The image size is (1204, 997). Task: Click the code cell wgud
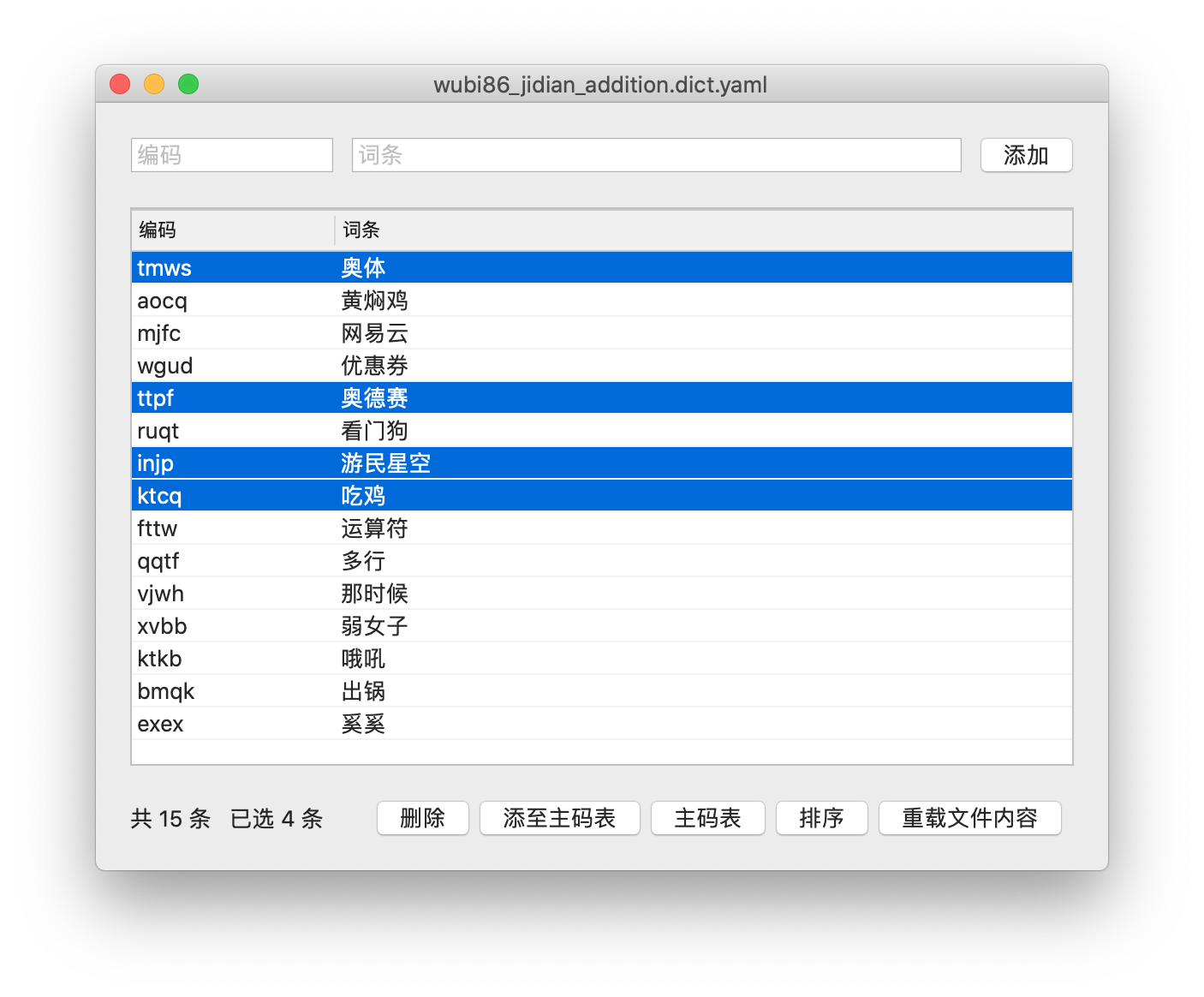pyautogui.click(x=164, y=367)
